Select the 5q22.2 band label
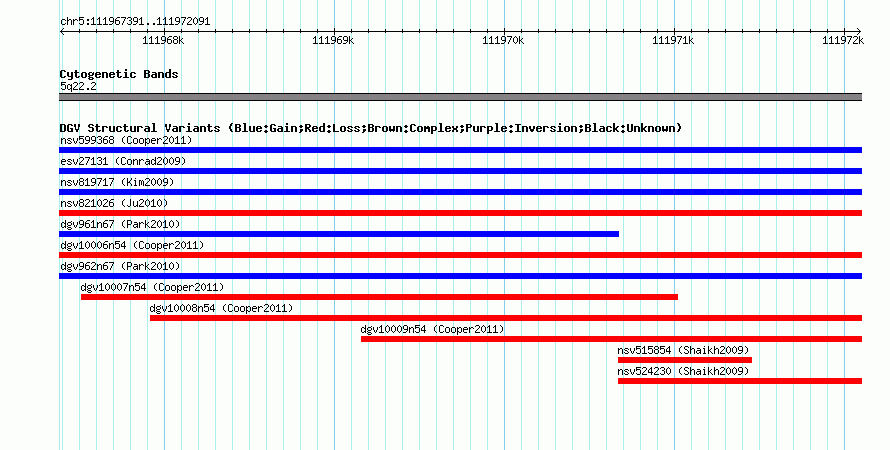This screenshot has width=890, height=450. coord(78,86)
